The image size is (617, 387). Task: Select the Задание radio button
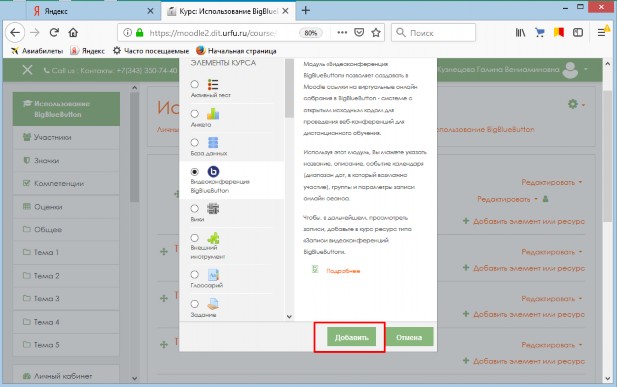(194, 304)
